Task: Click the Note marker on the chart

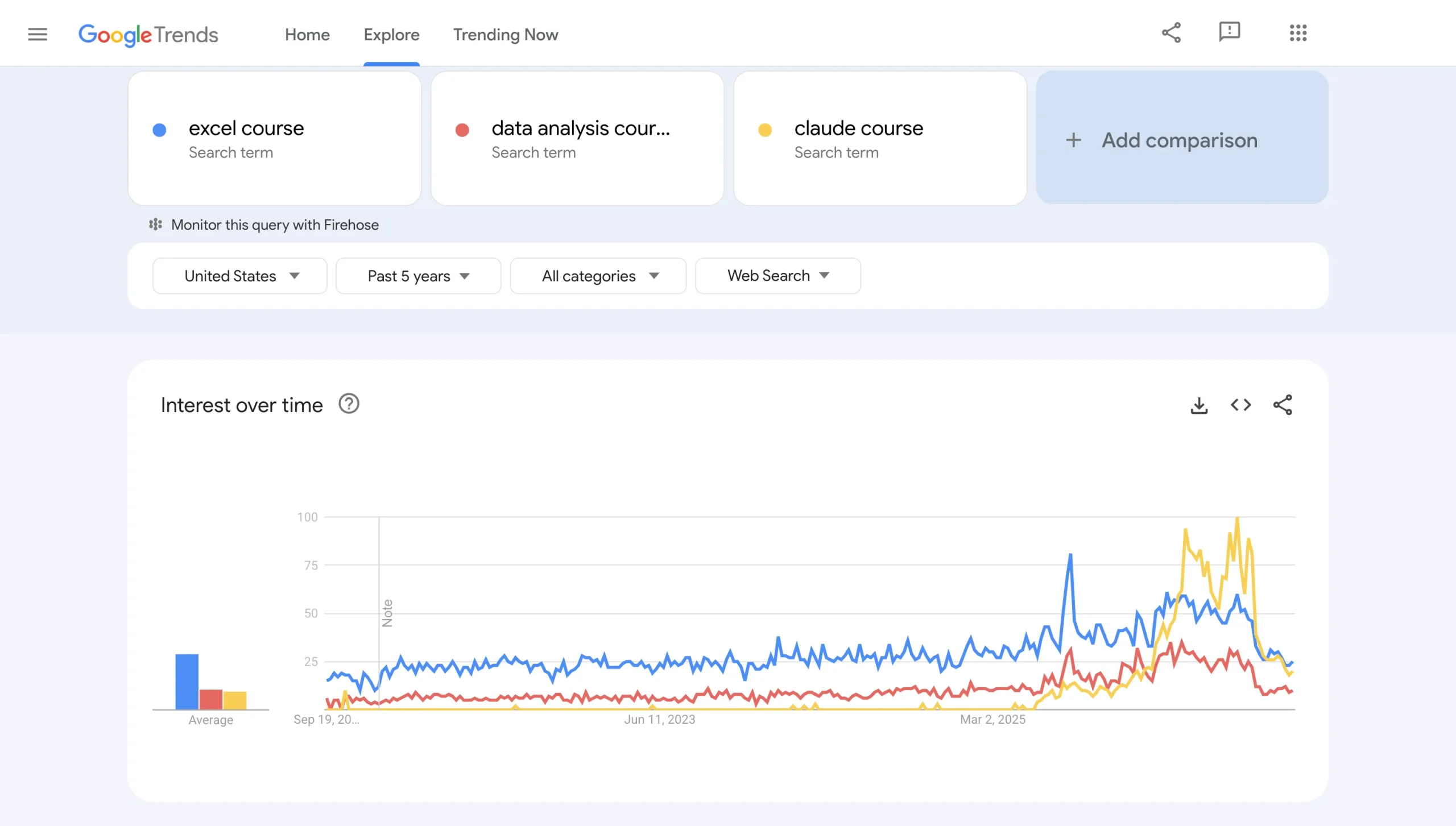Action: coord(387,613)
